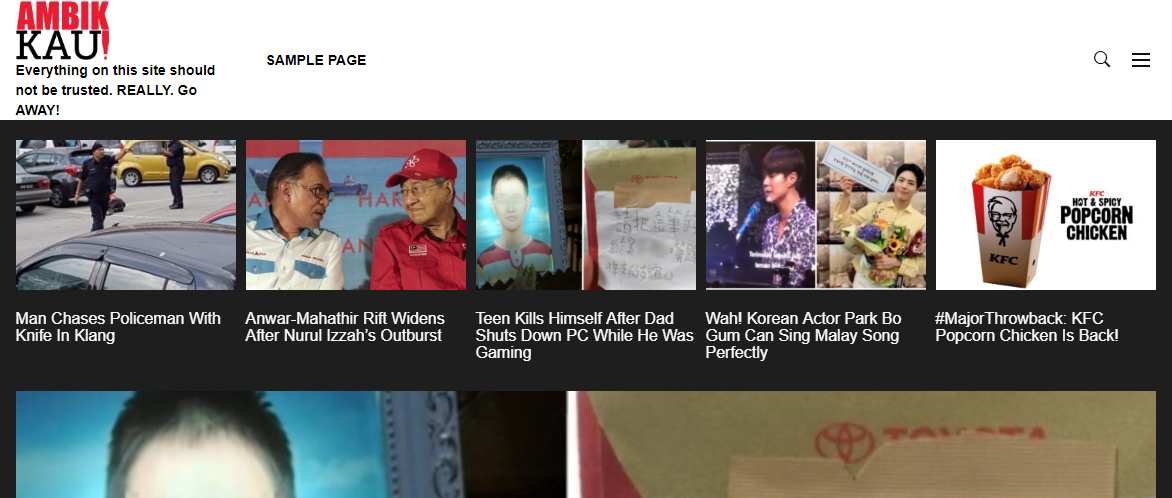Image resolution: width=1172 pixels, height=498 pixels.
Task: Open 'Man Chases Policeman With Knife' headline
Action: [118, 327]
